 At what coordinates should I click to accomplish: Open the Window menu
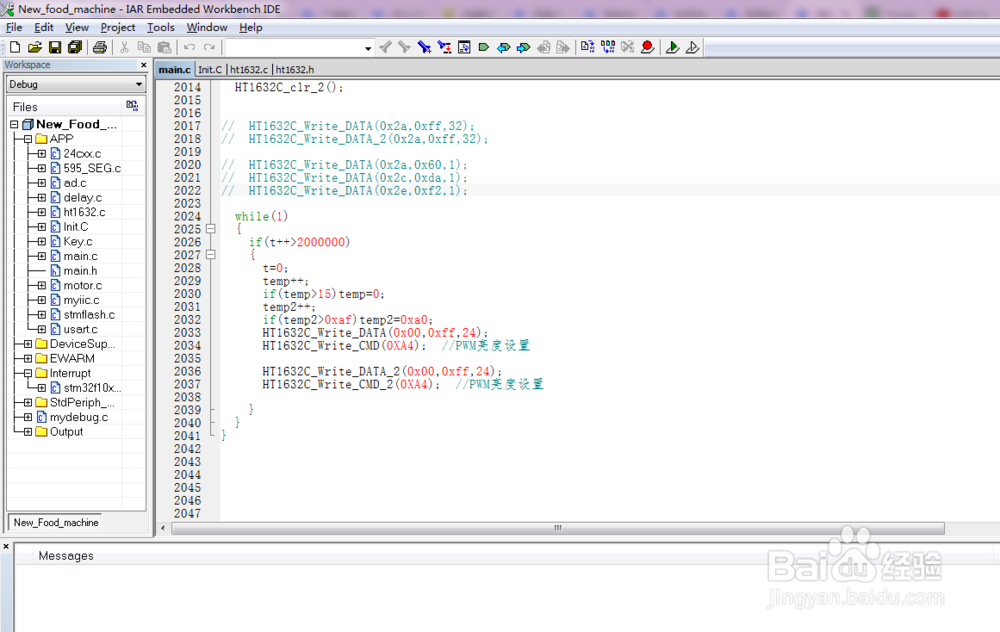tap(207, 27)
